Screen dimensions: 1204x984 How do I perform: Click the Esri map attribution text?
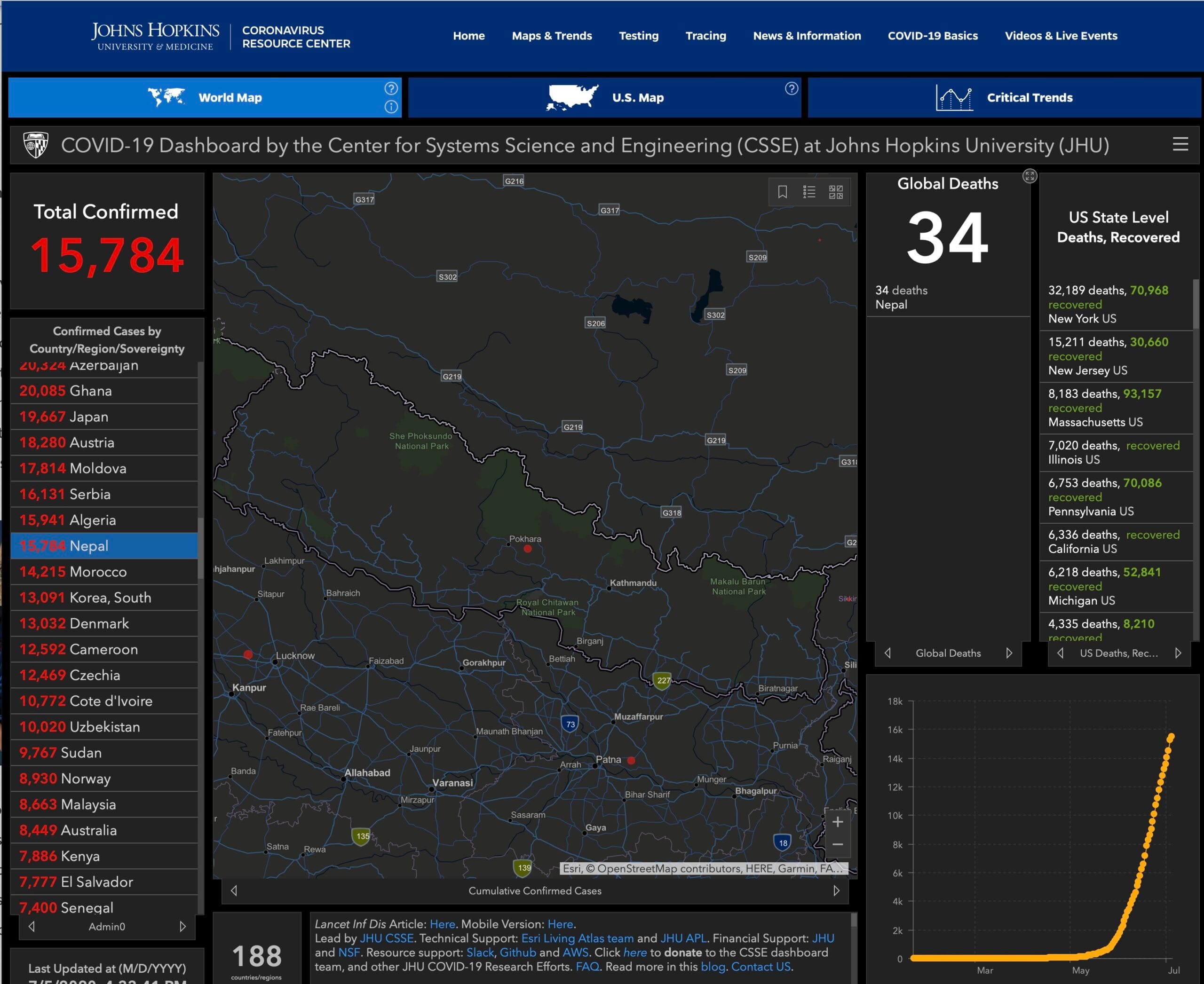[704, 868]
